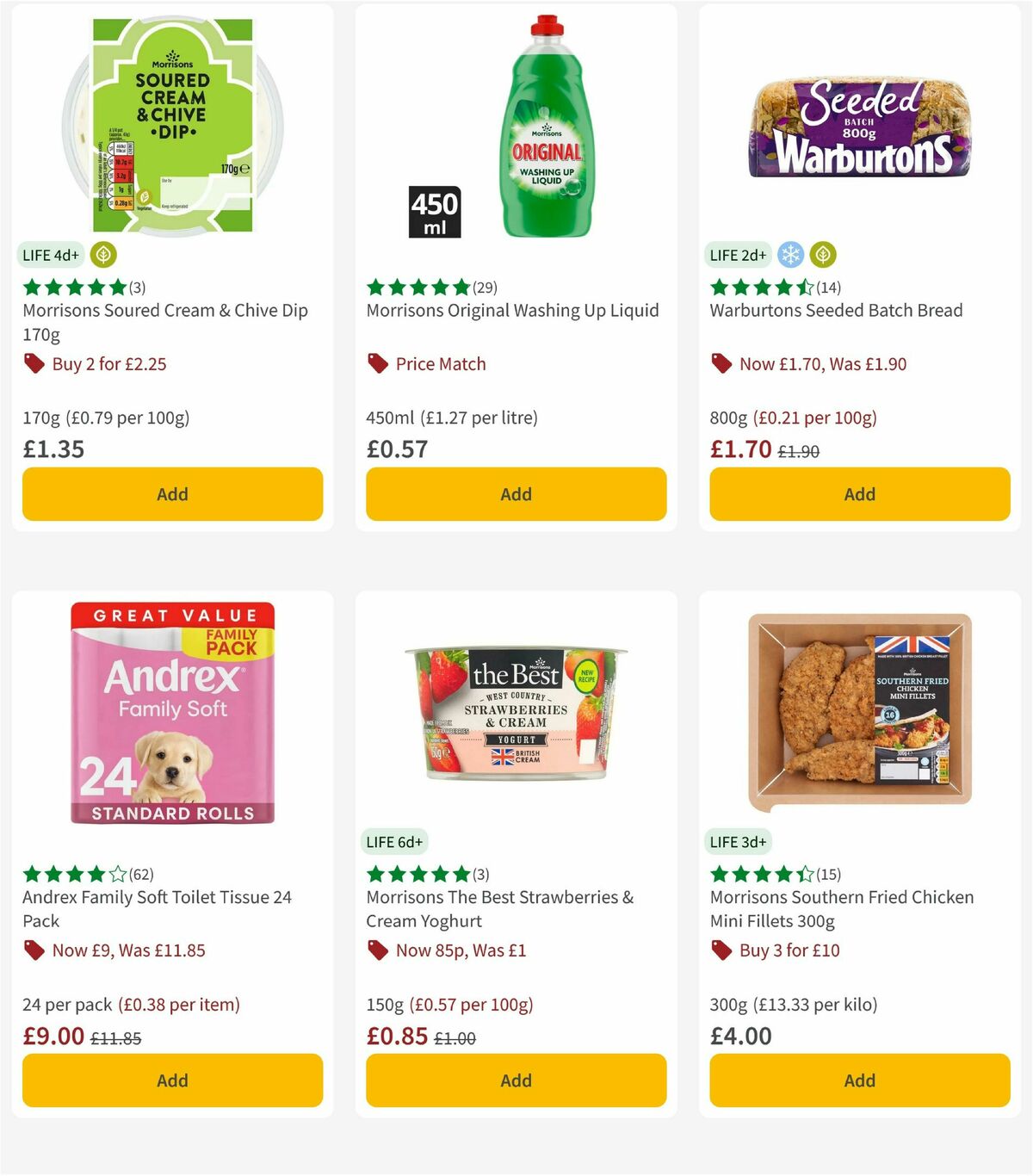Open Morrisons Original Washing Up Liquid product page
Image resolution: width=1033 pixels, height=1176 pixels.
tap(513, 311)
